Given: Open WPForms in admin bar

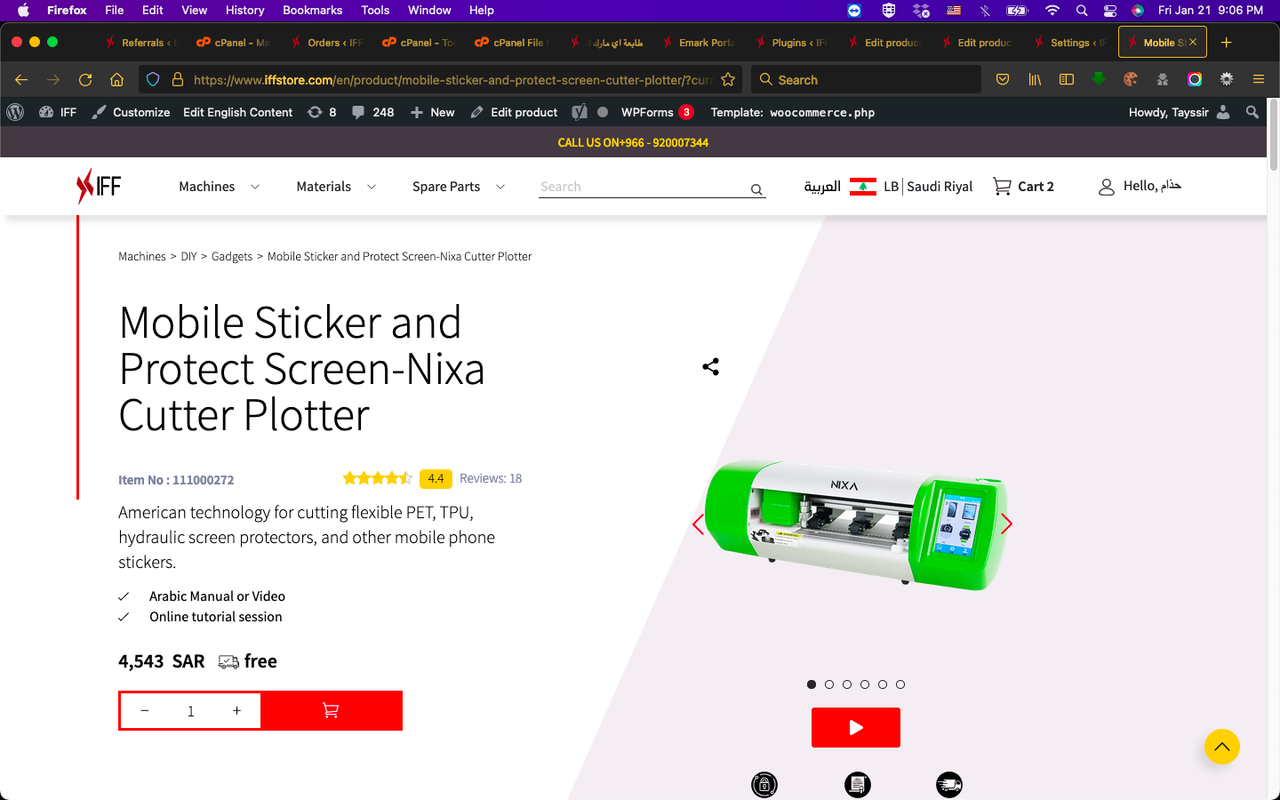Looking at the screenshot, I should [657, 112].
